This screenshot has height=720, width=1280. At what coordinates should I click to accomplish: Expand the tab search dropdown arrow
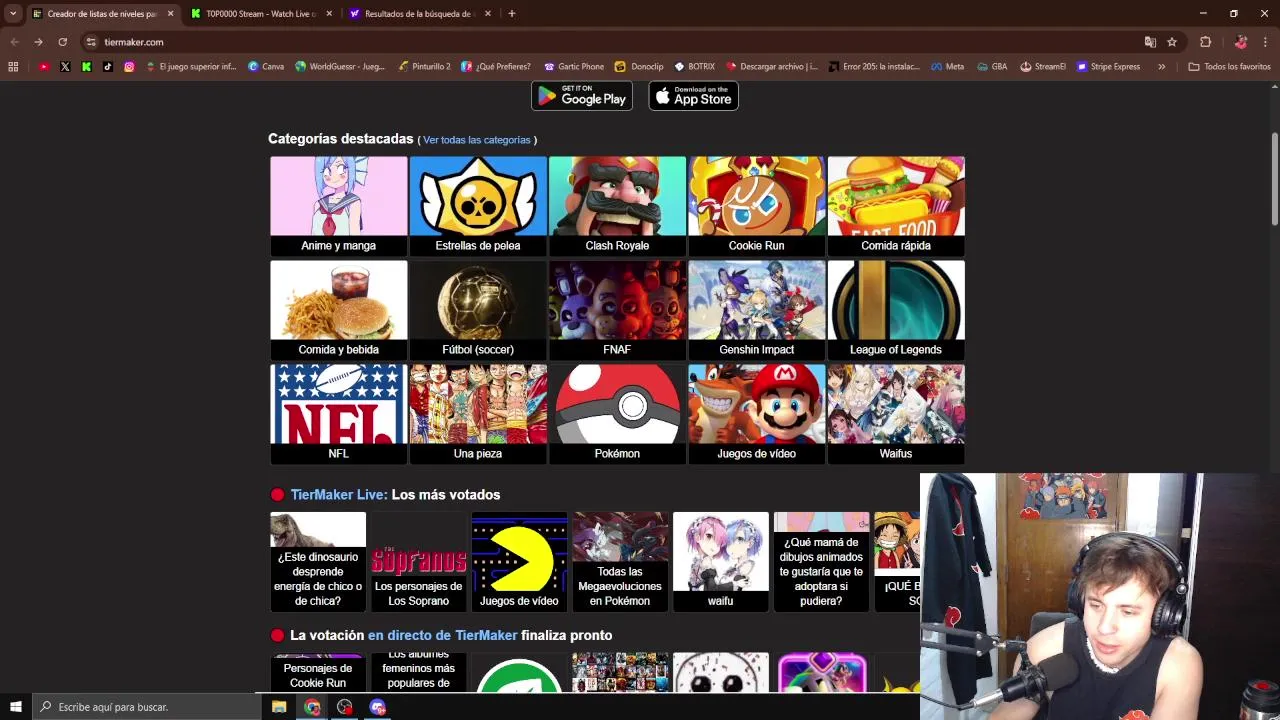click(13, 14)
